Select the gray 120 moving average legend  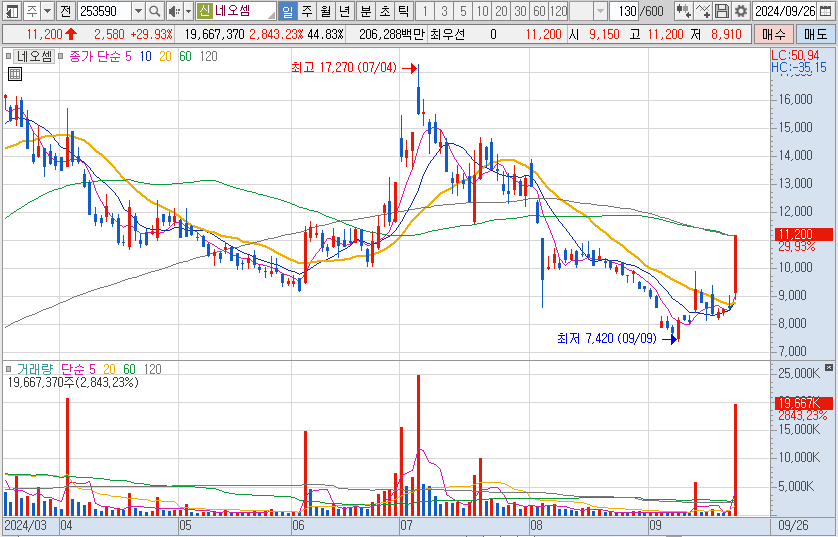click(x=208, y=56)
